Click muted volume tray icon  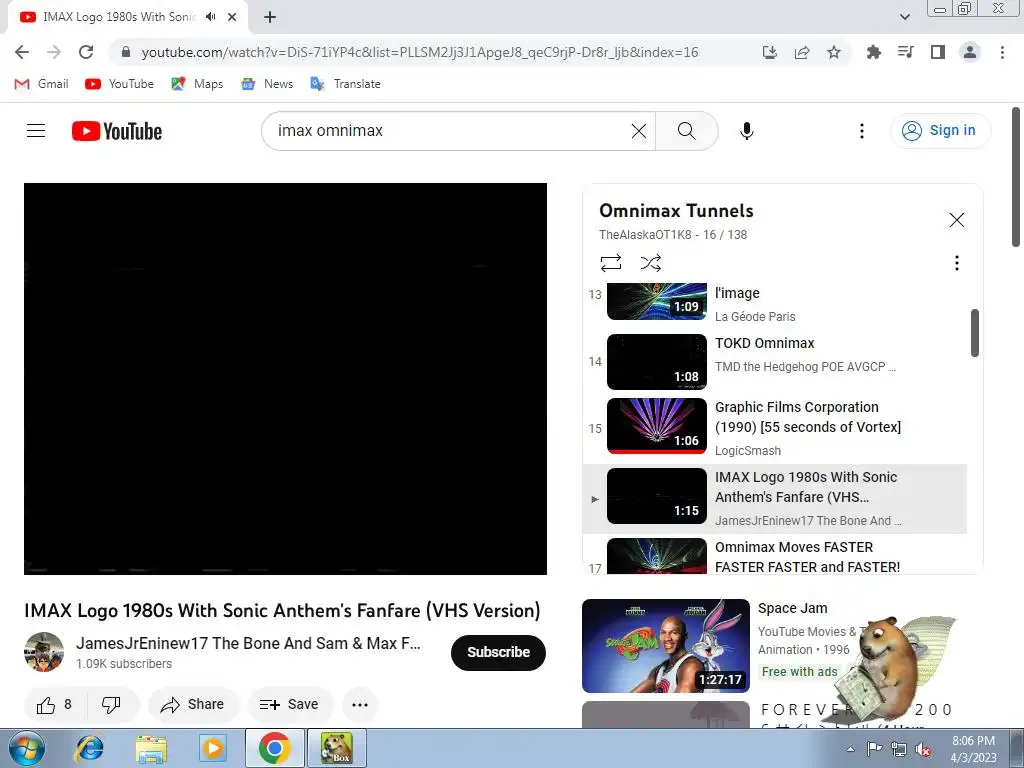[923, 749]
